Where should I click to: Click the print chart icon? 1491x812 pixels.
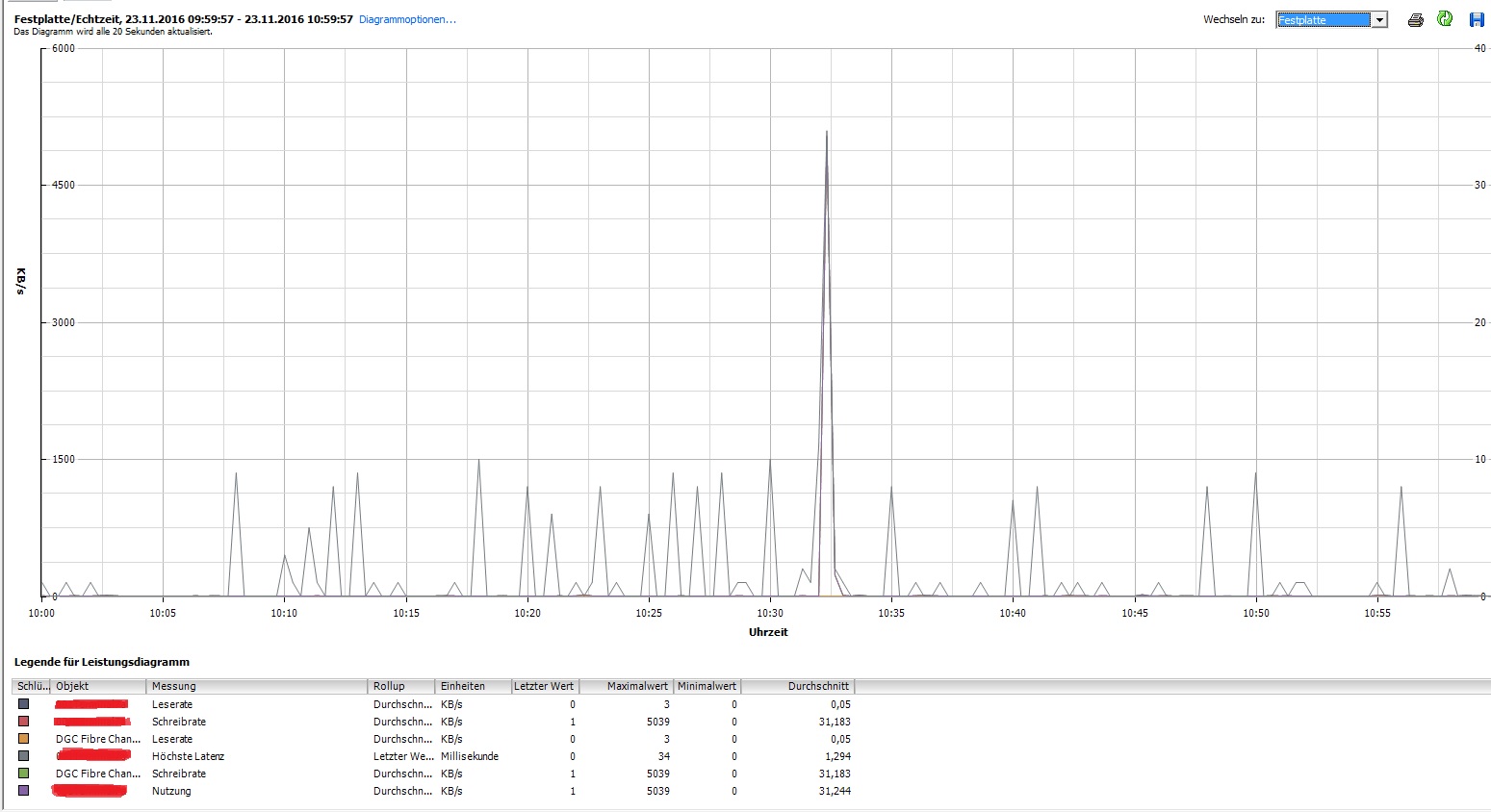point(1415,20)
